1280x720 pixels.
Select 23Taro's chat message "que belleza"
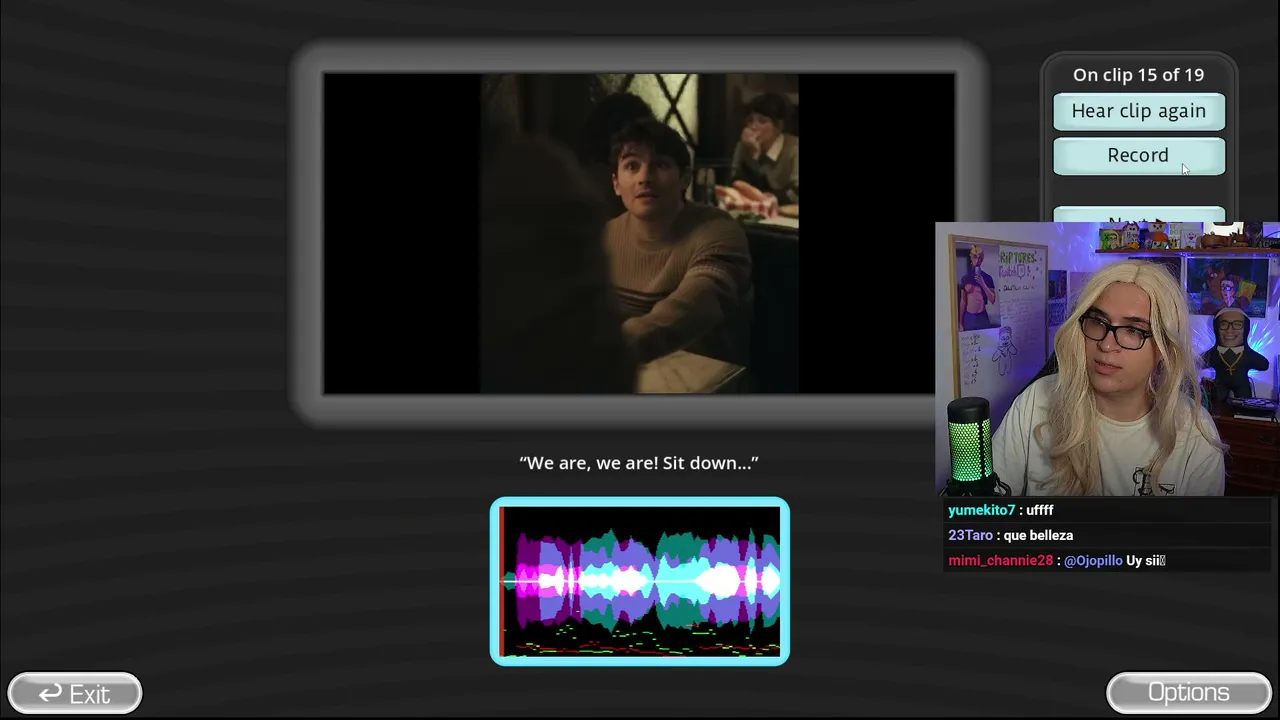click(1010, 535)
